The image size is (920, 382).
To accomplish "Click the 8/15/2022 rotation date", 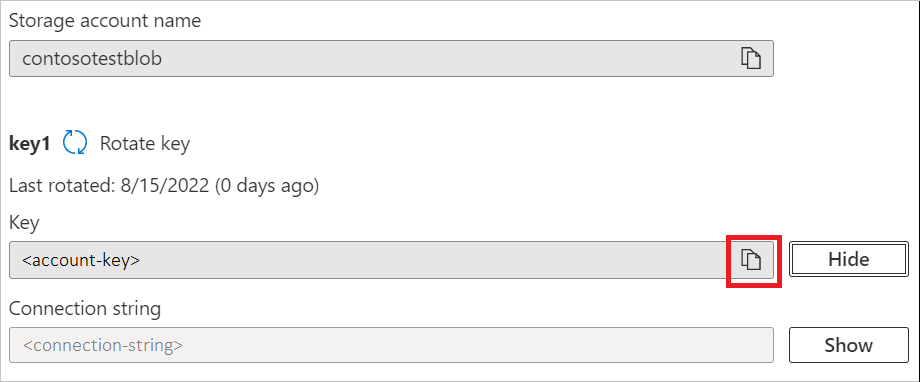I will [x=166, y=187].
